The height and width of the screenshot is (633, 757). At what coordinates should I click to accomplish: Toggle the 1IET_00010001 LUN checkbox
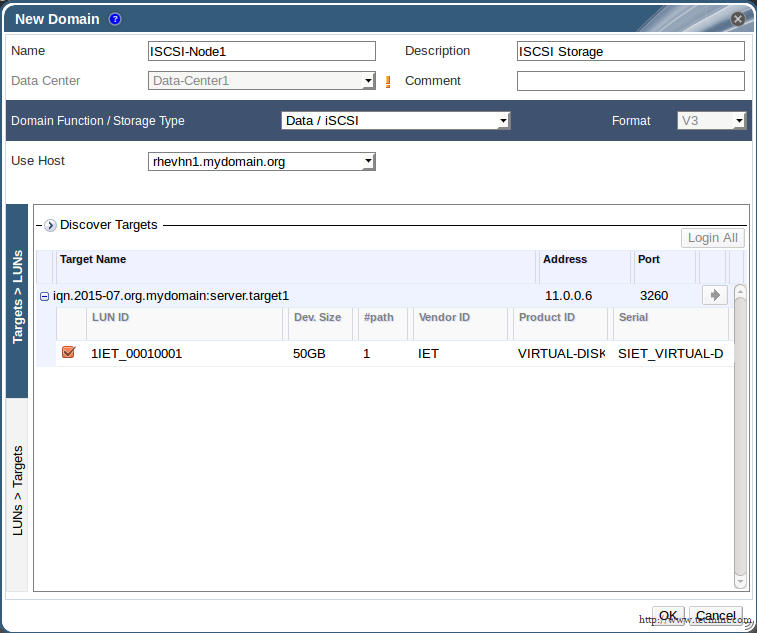coord(68,352)
